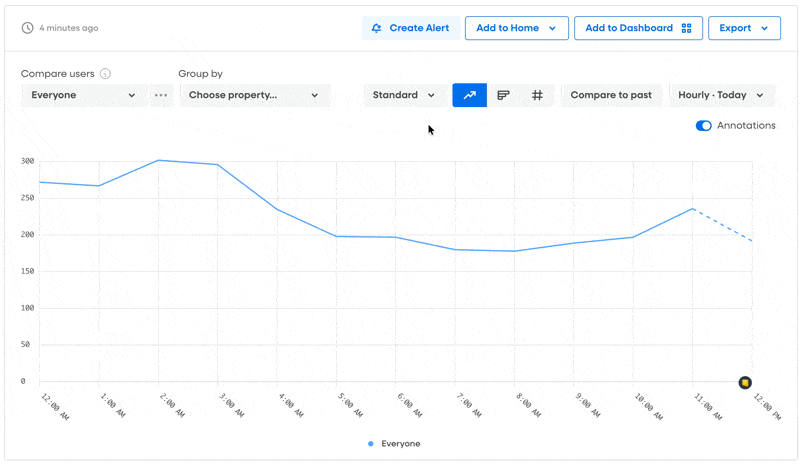Open the three-dot more options button
800x465 pixels.
tap(161, 95)
